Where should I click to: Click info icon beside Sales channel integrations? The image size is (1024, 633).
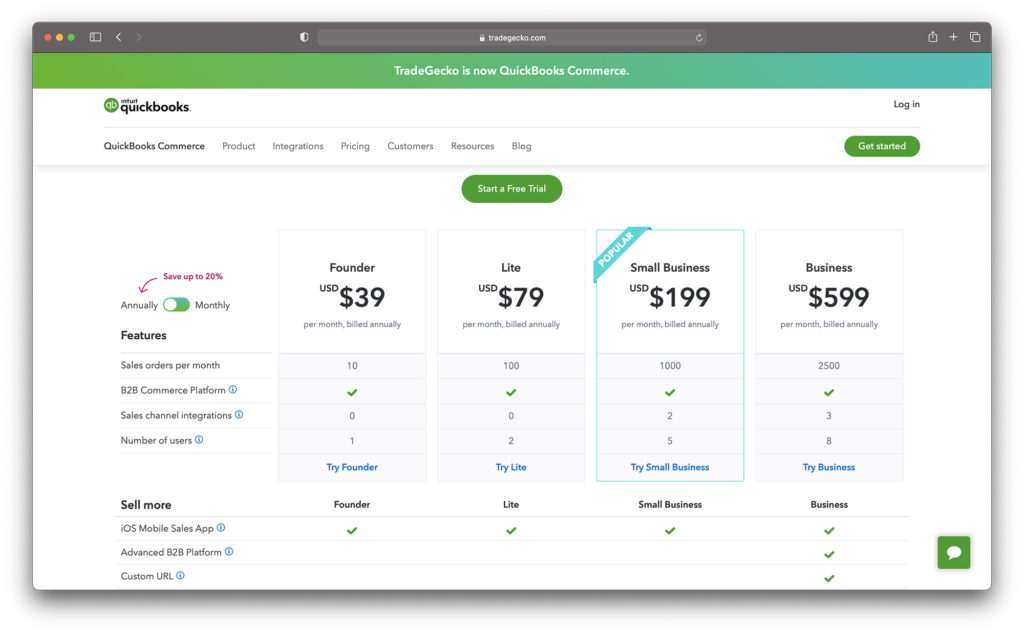click(239, 415)
